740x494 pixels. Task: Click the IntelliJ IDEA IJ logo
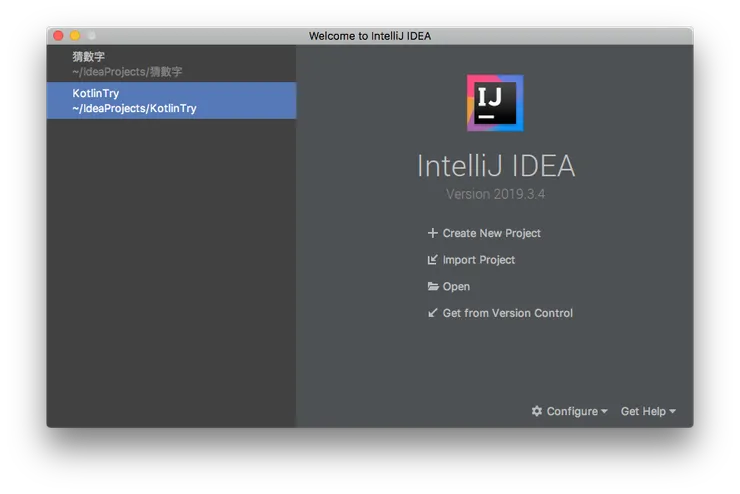click(495, 103)
